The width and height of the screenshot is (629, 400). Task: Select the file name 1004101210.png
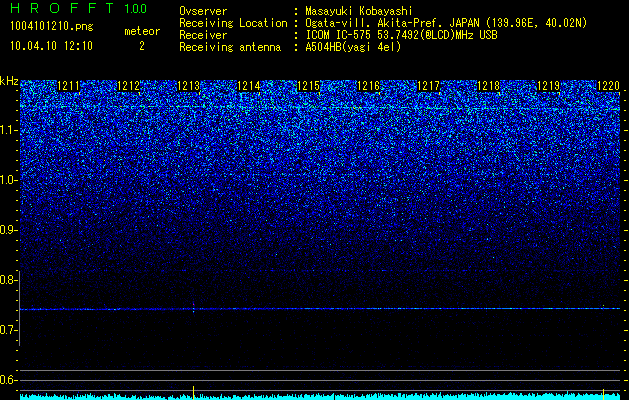[52, 27]
